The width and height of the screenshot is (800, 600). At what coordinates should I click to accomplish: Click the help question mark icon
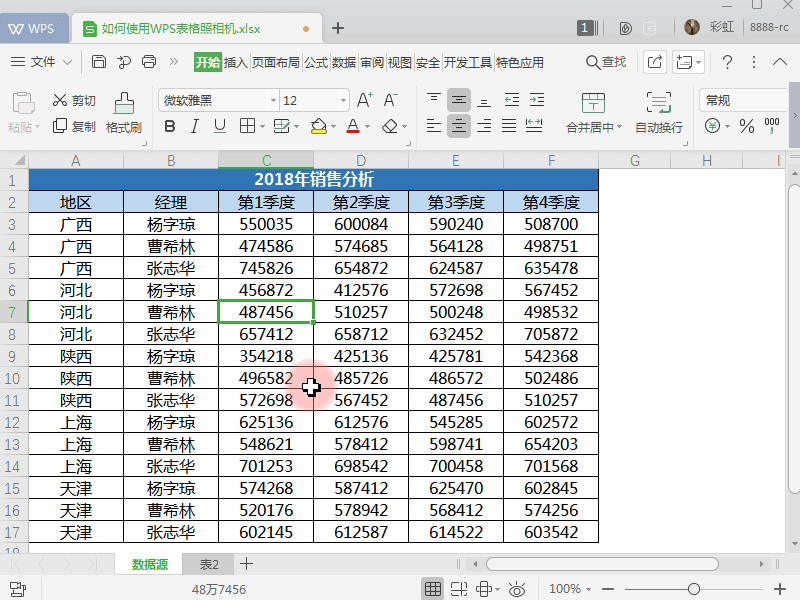tap(728, 62)
